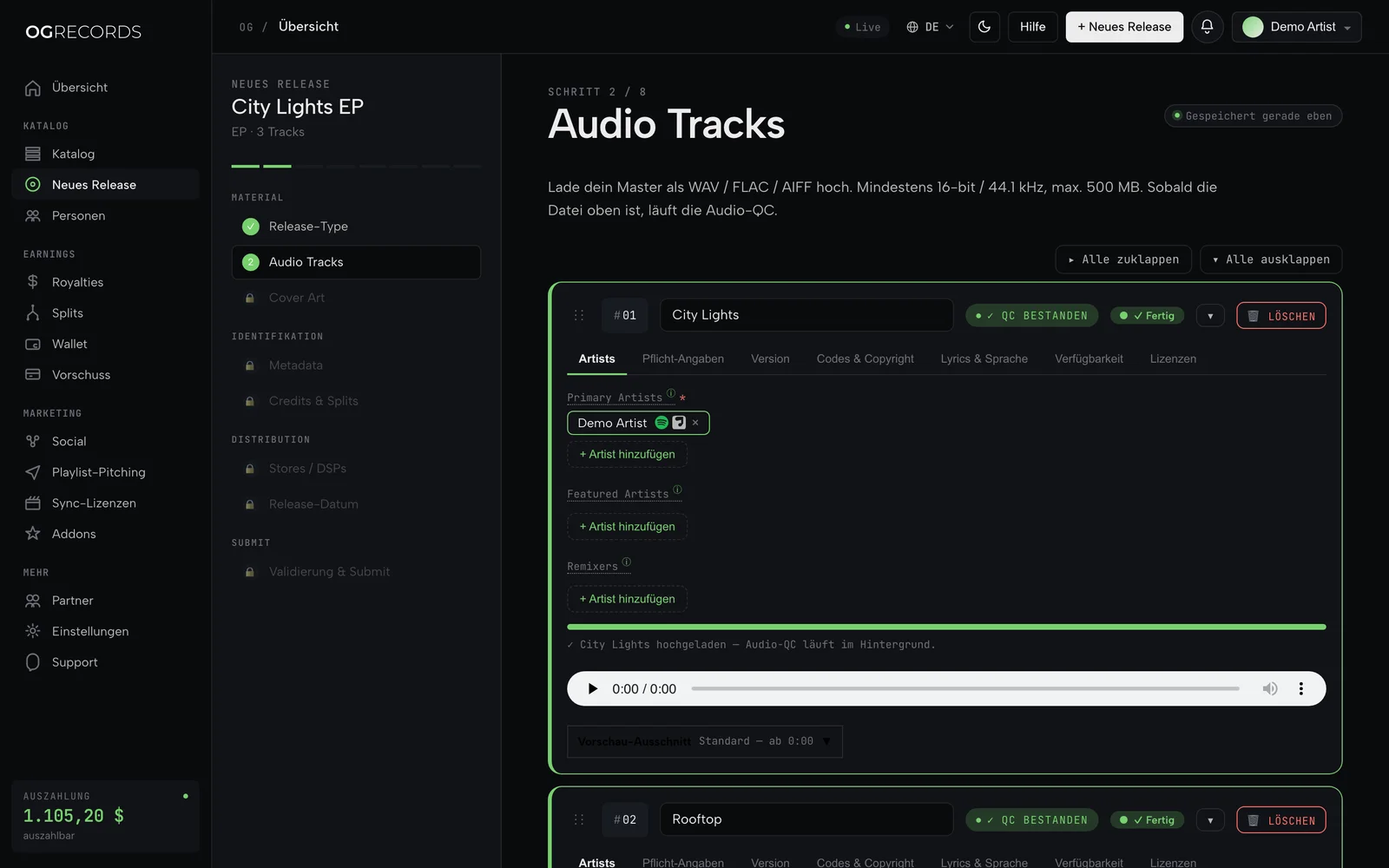Add a primary artist with Artist hinzufügen
This screenshot has height=868, width=1389.
(627, 454)
